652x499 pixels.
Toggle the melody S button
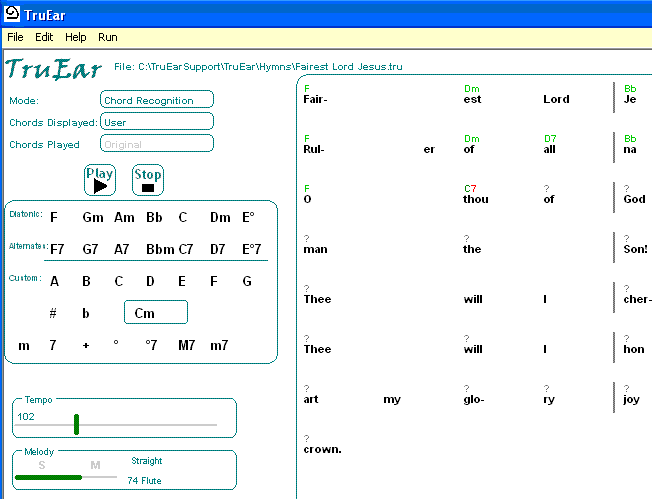pyautogui.click(x=42, y=465)
